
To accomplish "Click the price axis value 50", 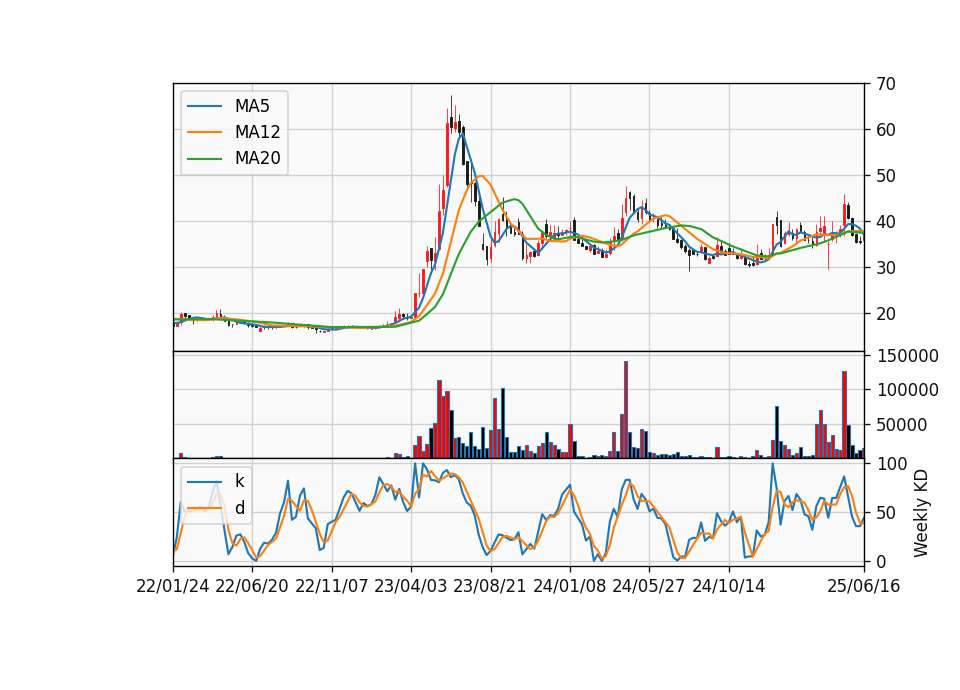I will [885, 176].
